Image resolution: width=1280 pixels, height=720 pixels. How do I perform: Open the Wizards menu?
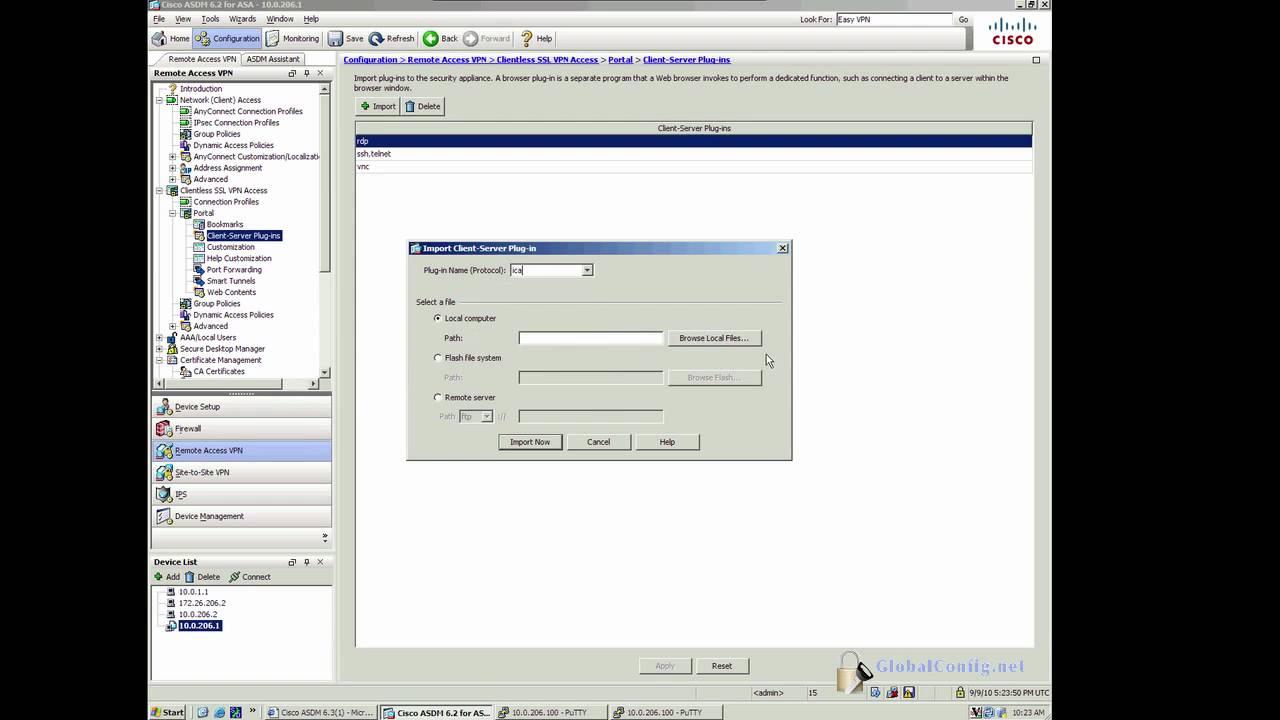click(x=242, y=19)
